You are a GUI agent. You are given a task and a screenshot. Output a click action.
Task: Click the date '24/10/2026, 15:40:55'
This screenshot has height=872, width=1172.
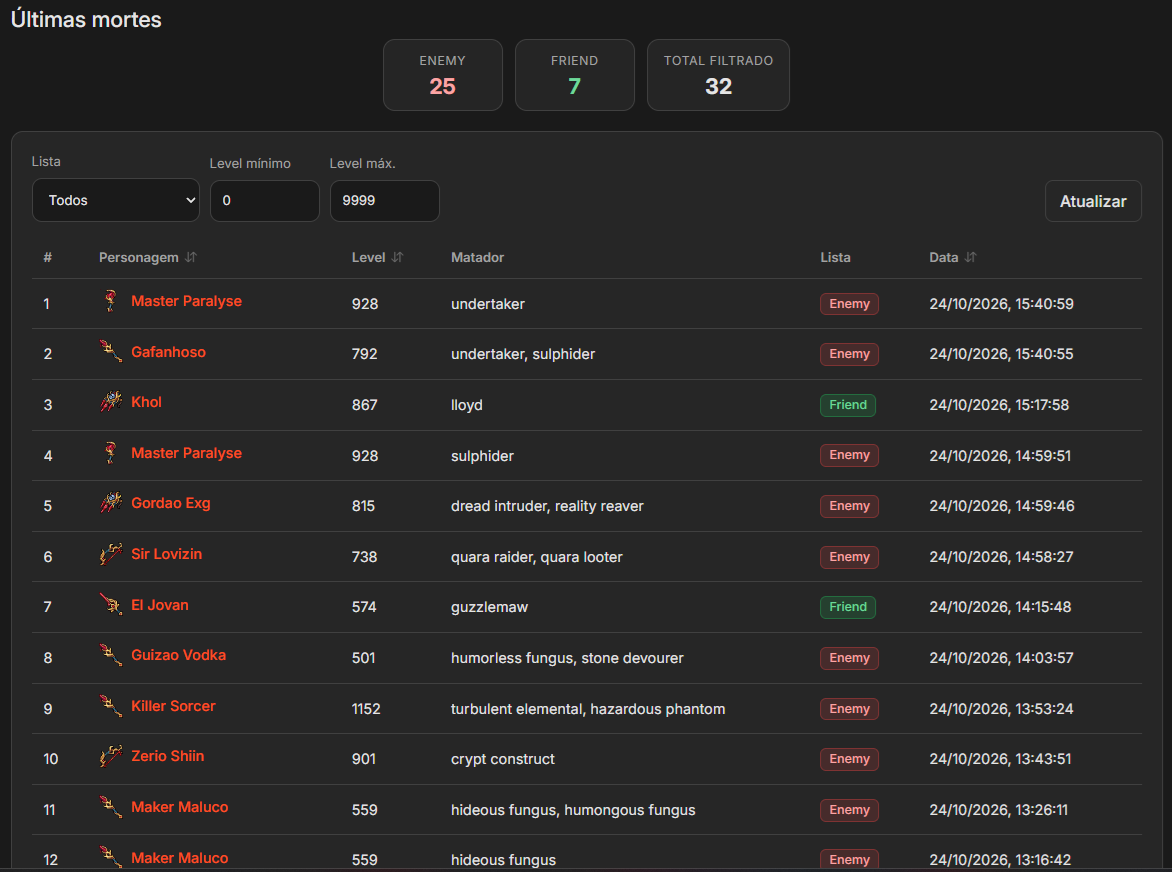pos(1002,354)
